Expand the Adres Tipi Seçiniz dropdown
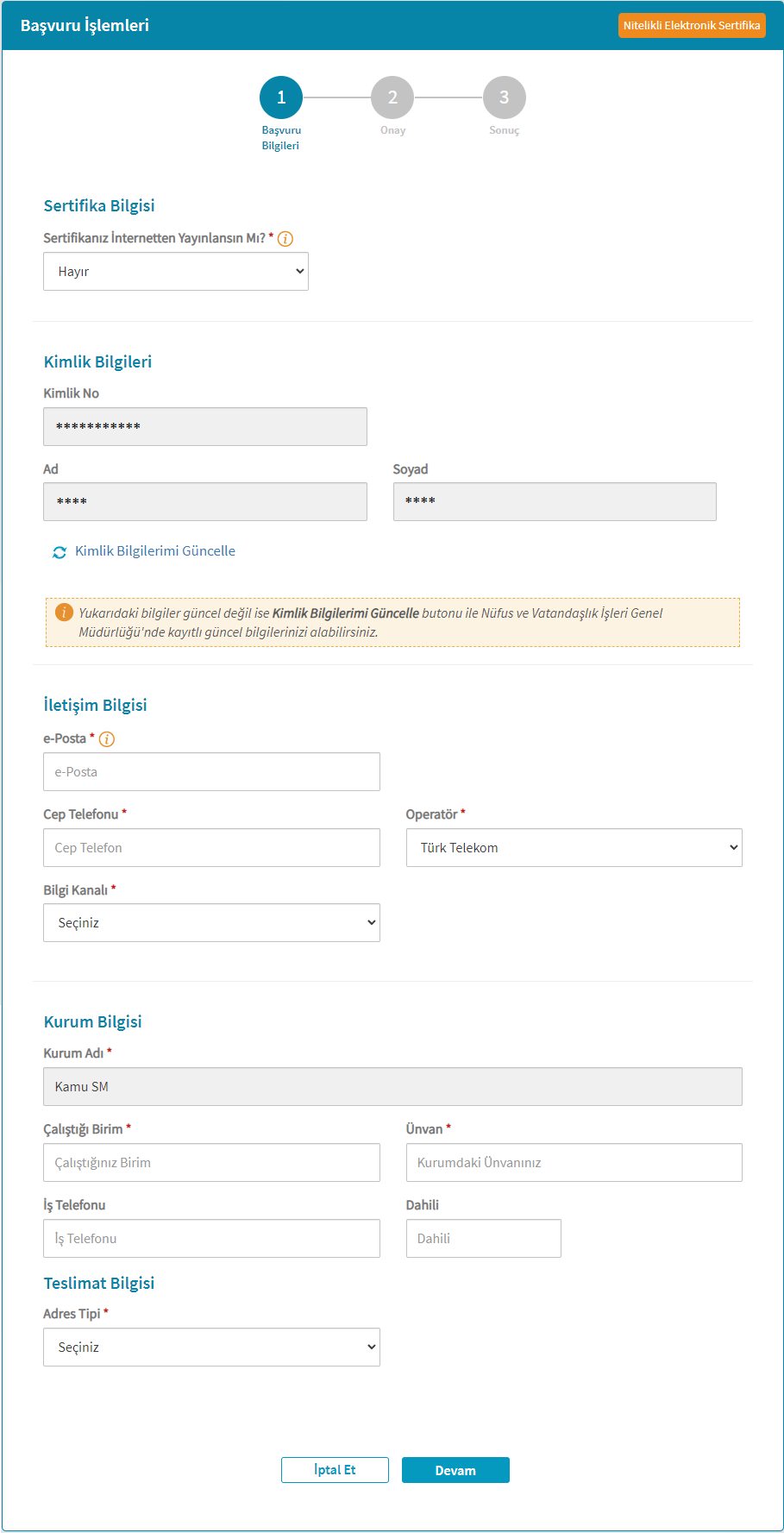 (211, 1347)
